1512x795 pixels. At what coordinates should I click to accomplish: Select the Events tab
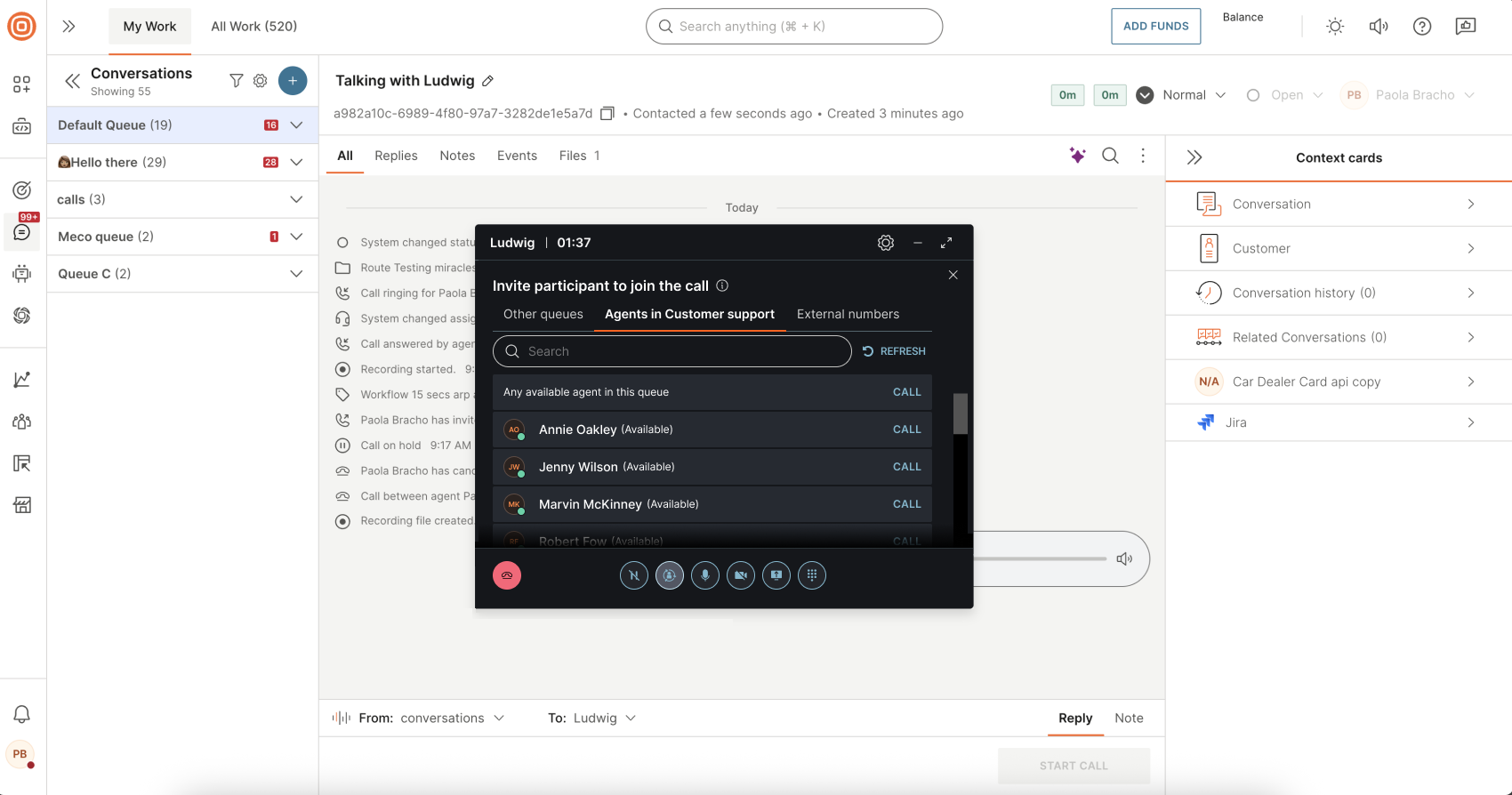coord(517,156)
